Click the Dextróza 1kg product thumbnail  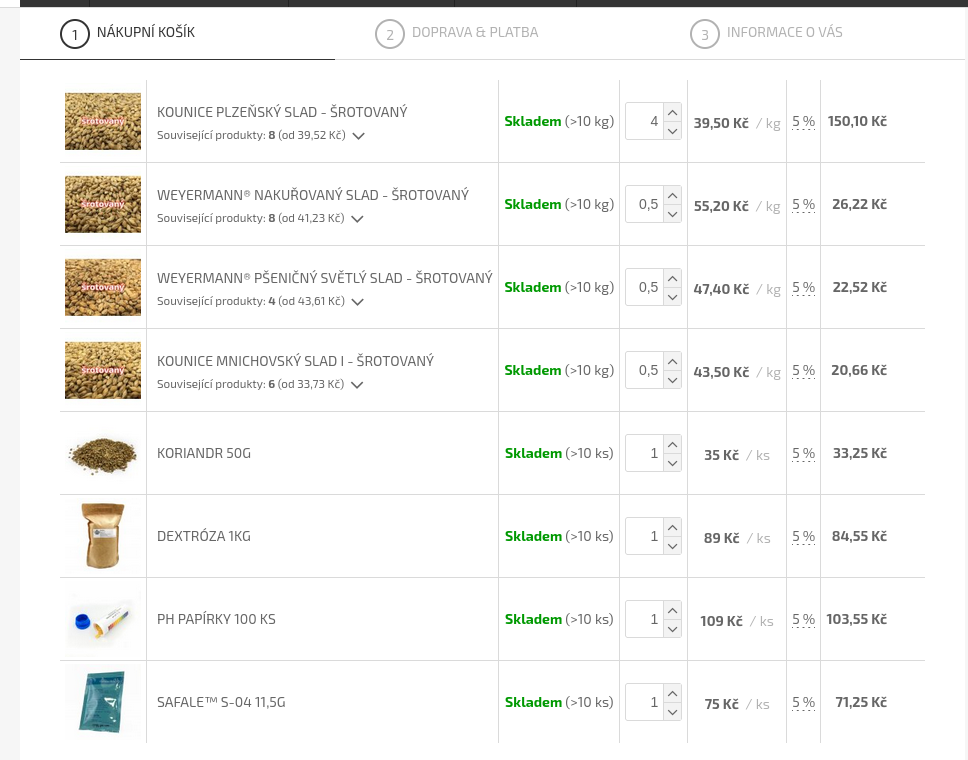click(103, 536)
